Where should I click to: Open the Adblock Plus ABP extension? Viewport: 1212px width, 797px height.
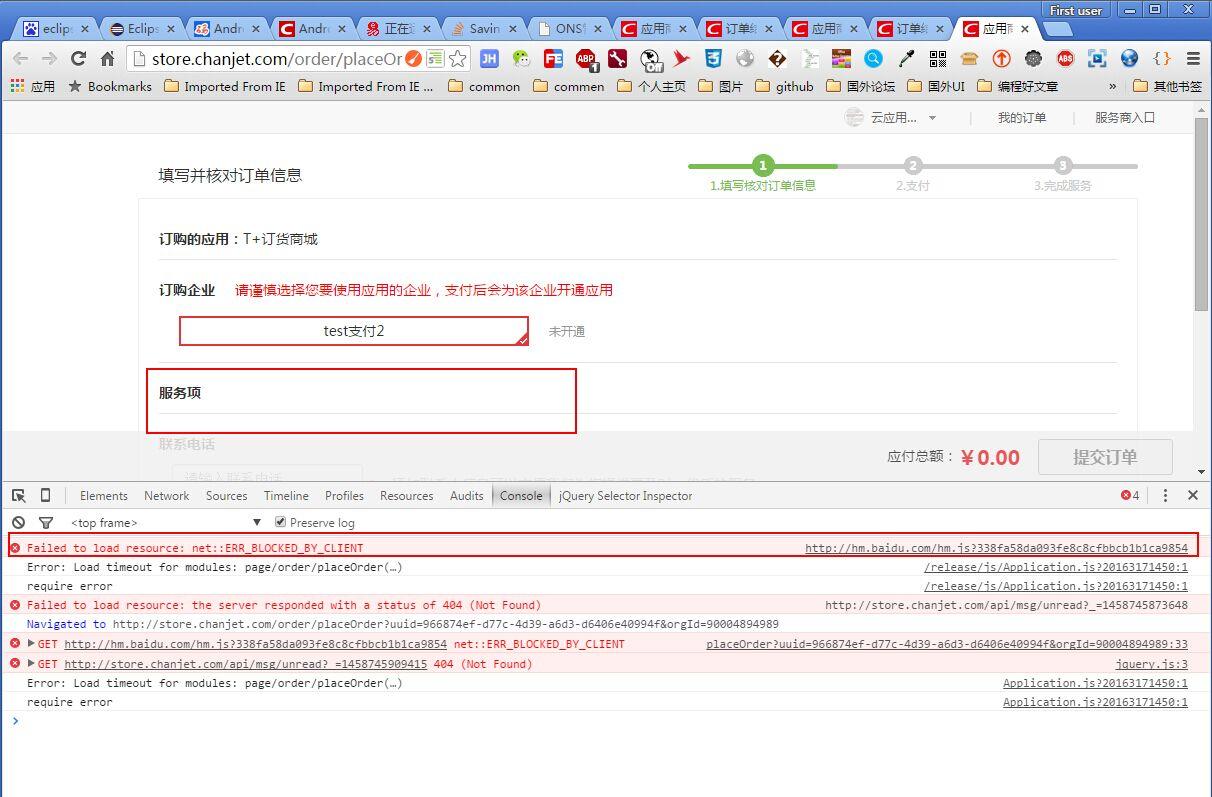tap(586, 59)
